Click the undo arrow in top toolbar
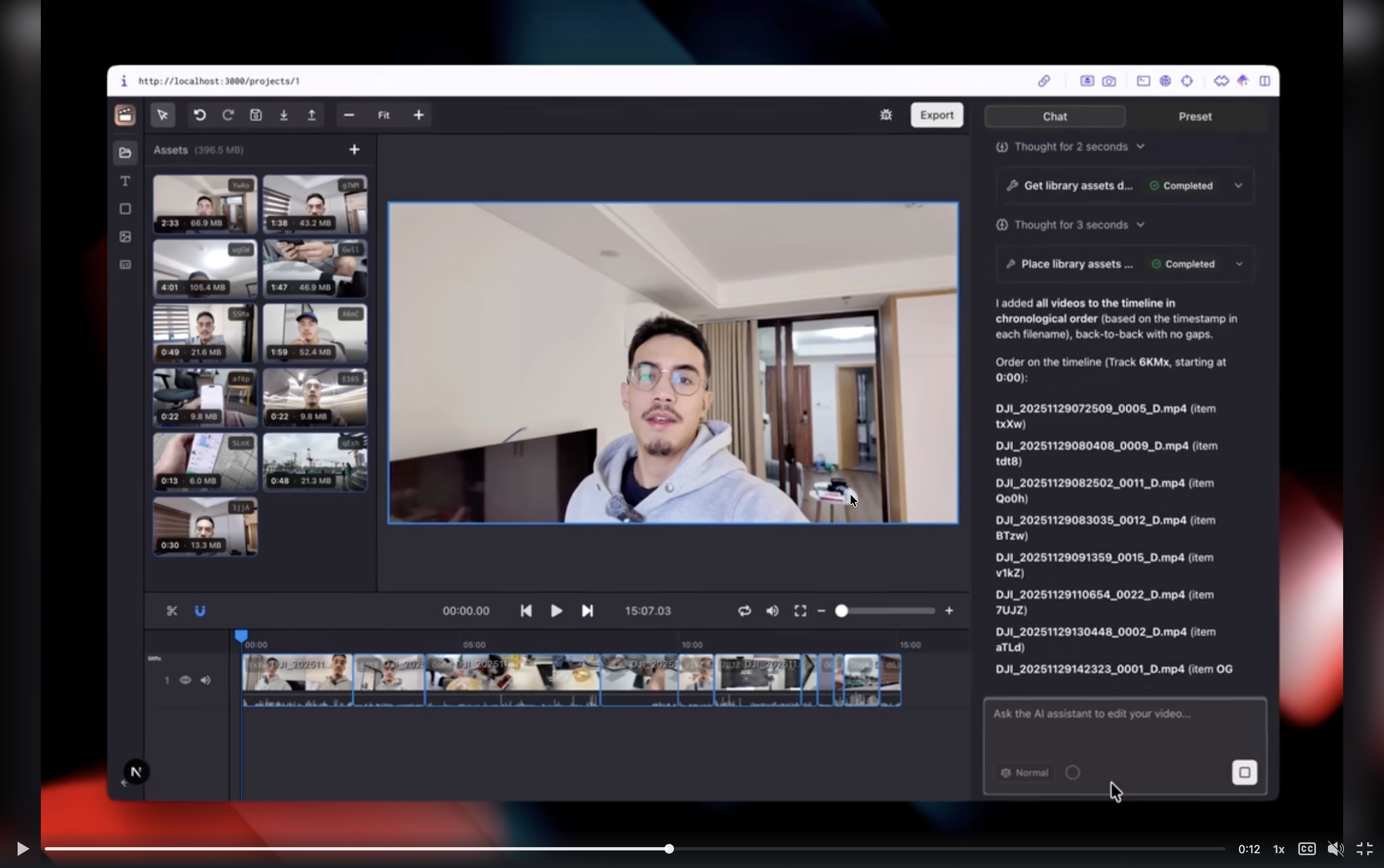1384x868 pixels. [x=199, y=115]
